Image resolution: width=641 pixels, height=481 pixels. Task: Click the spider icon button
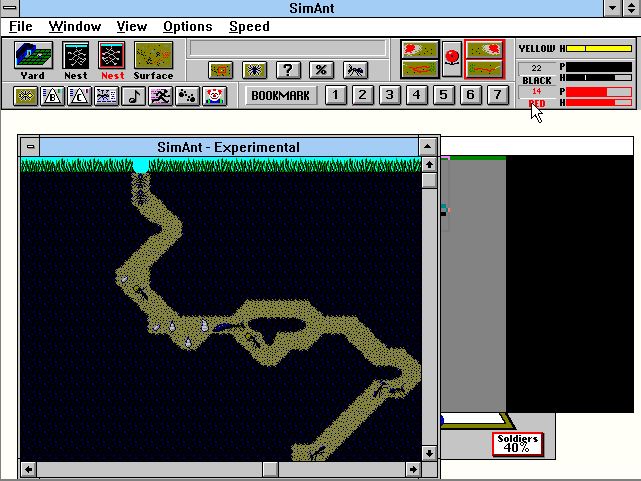tap(255, 70)
